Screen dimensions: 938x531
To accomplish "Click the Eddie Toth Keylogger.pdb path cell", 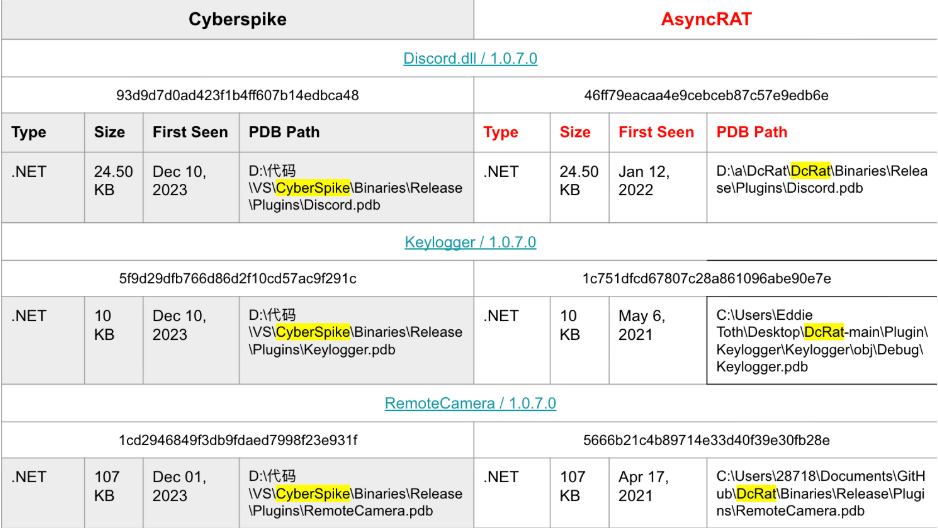I will click(821, 340).
